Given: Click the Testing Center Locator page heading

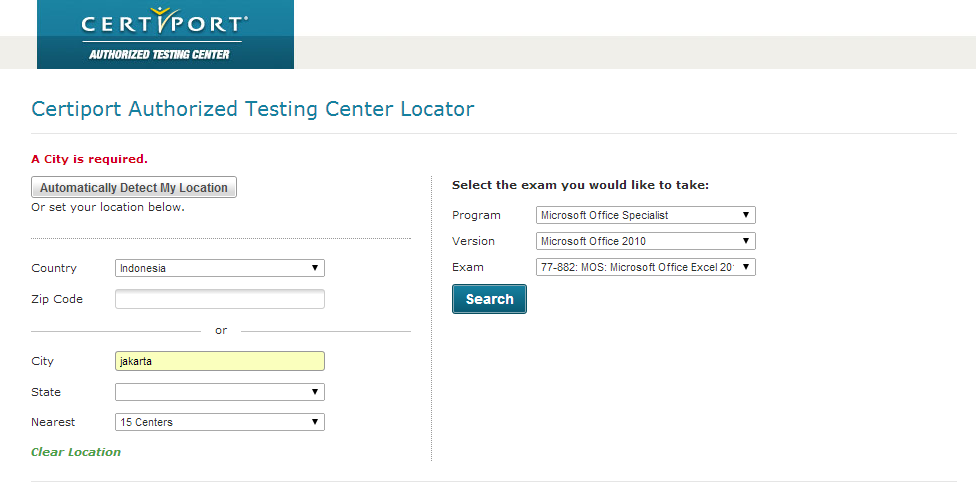Looking at the screenshot, I should click(253, 109).
